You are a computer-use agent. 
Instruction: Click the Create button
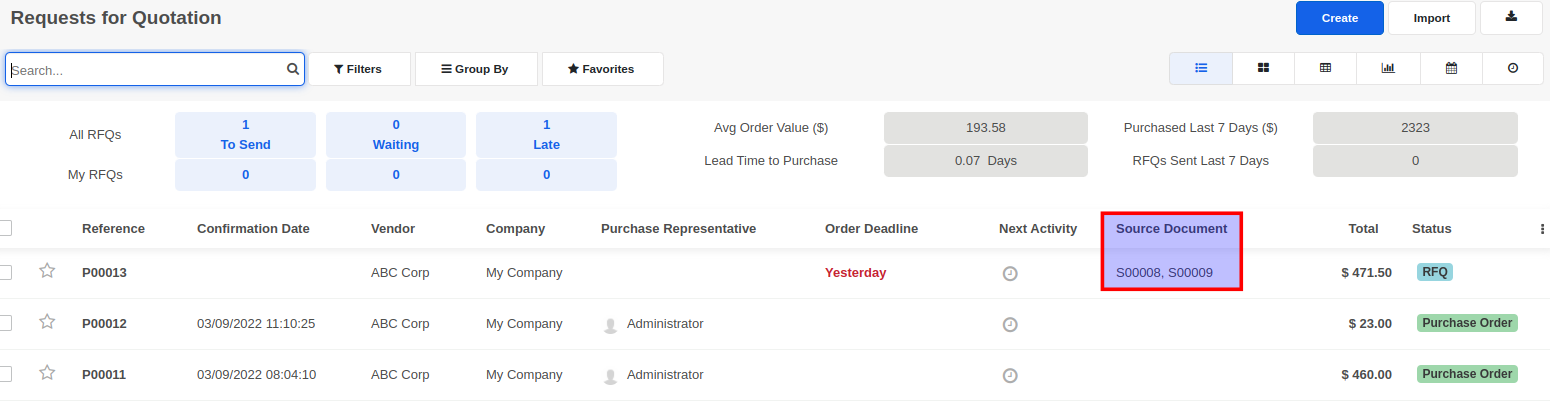(1339, 18)
